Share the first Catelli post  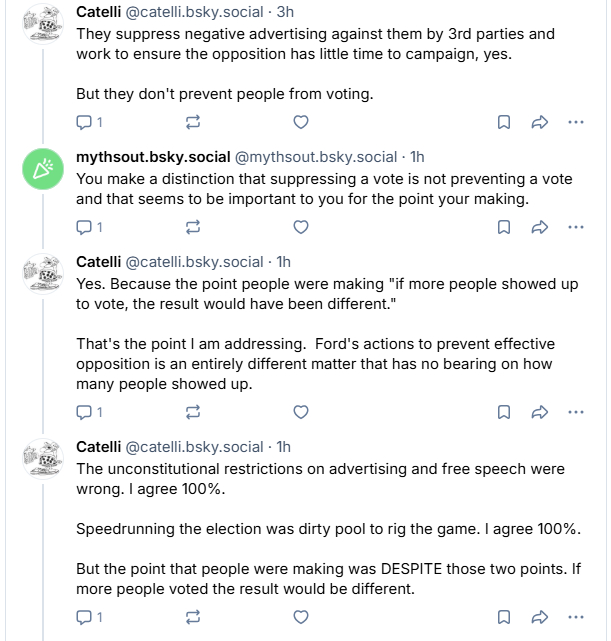click(539, 122)
